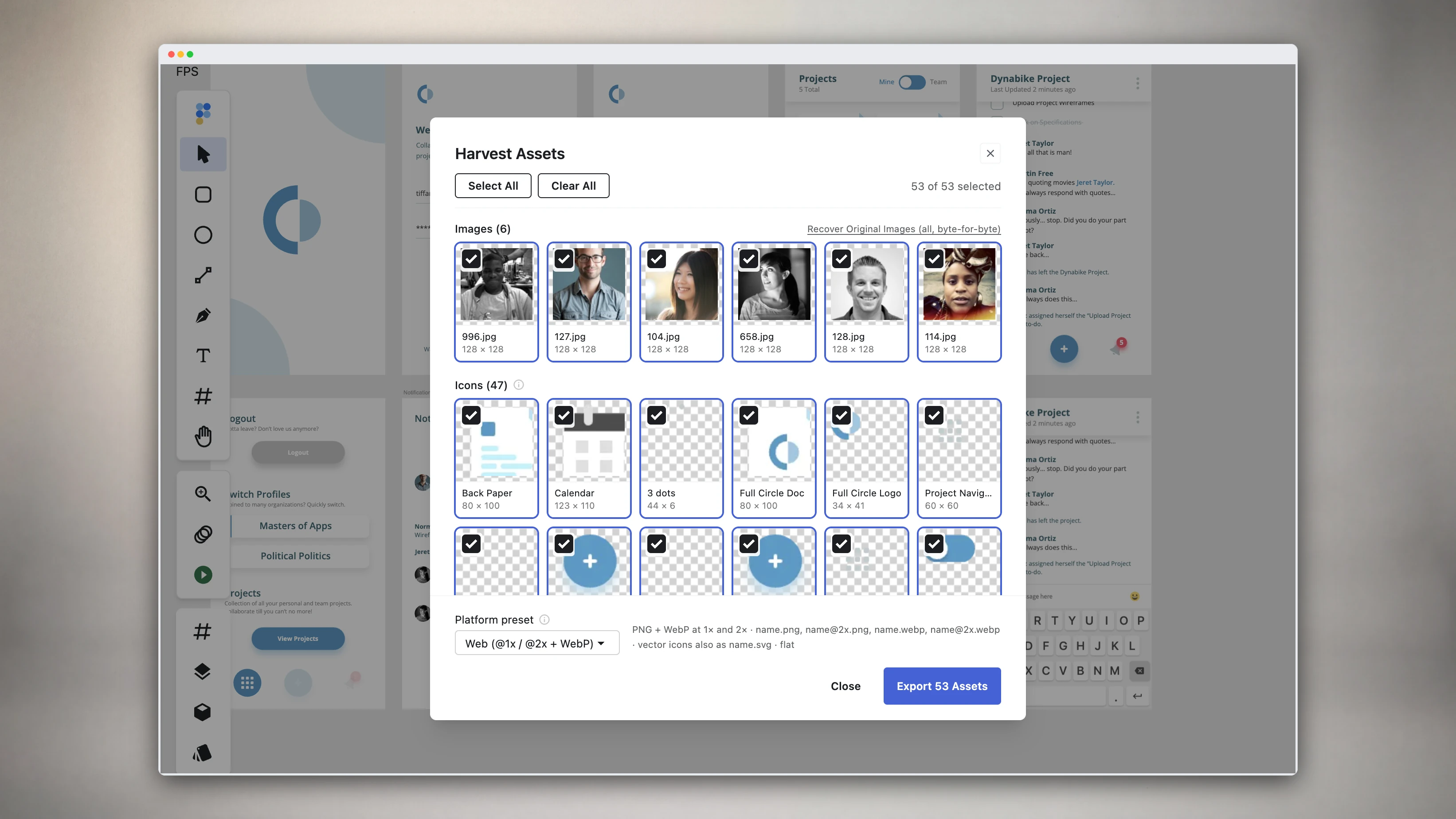The image size is (1456, 819).
Task: Click the emoji smiley in the message field
Action: pos(1135,597)
